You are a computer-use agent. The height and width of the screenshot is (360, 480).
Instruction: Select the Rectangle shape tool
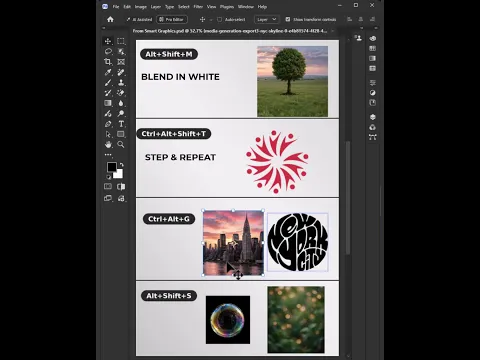[121, 134]
